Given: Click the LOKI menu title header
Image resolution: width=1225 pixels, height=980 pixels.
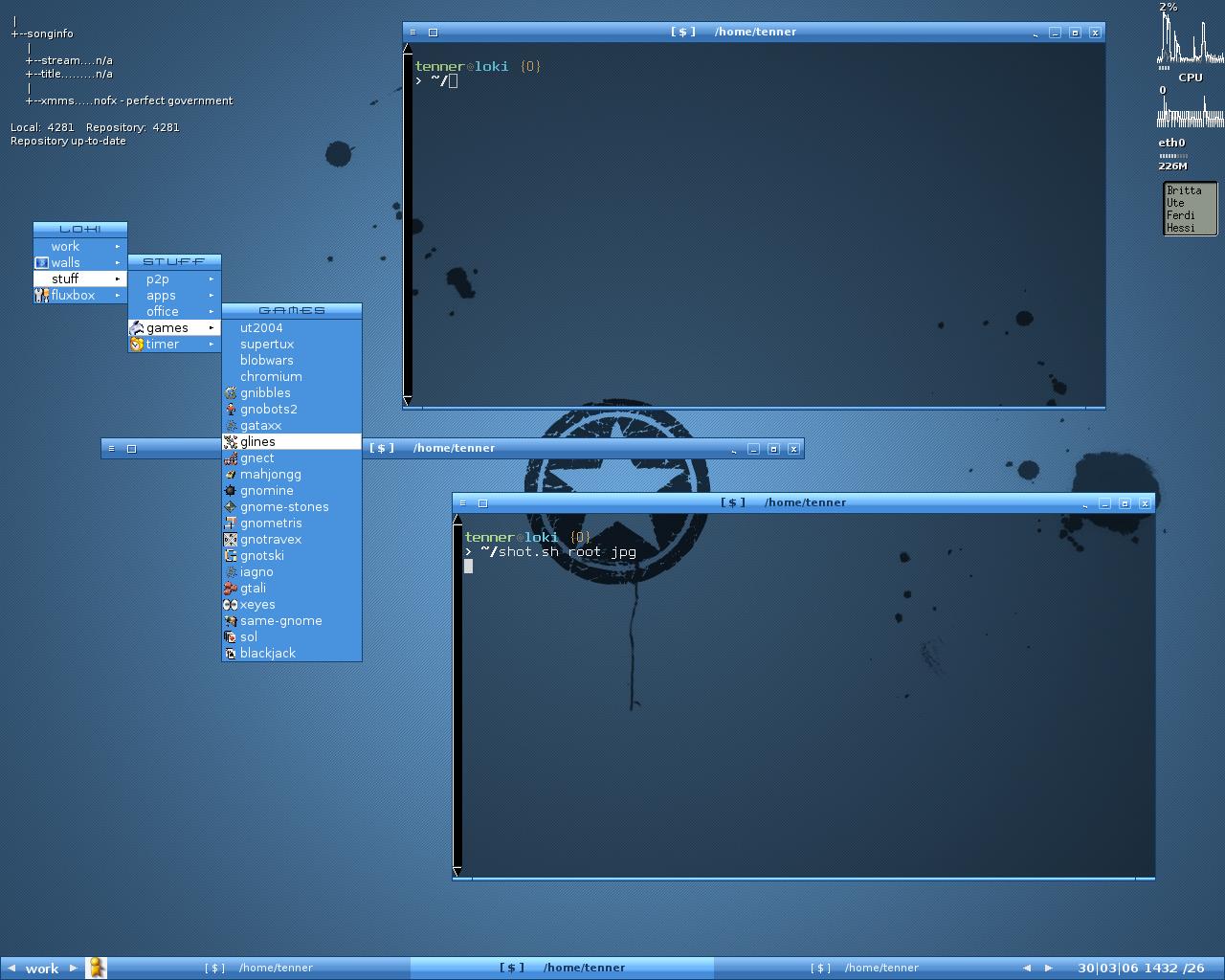Looking at the screenshot, I should pyautogui.click(x=79, y=229).
